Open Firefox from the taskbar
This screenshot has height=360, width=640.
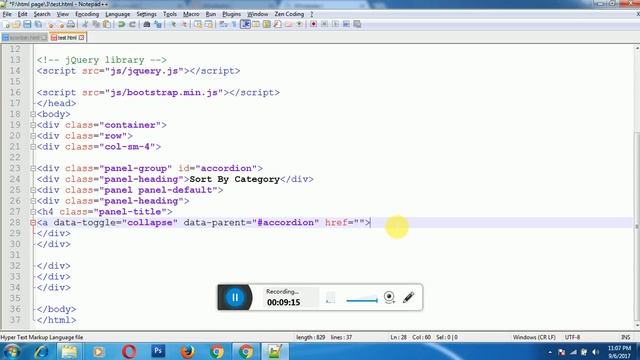187,351
